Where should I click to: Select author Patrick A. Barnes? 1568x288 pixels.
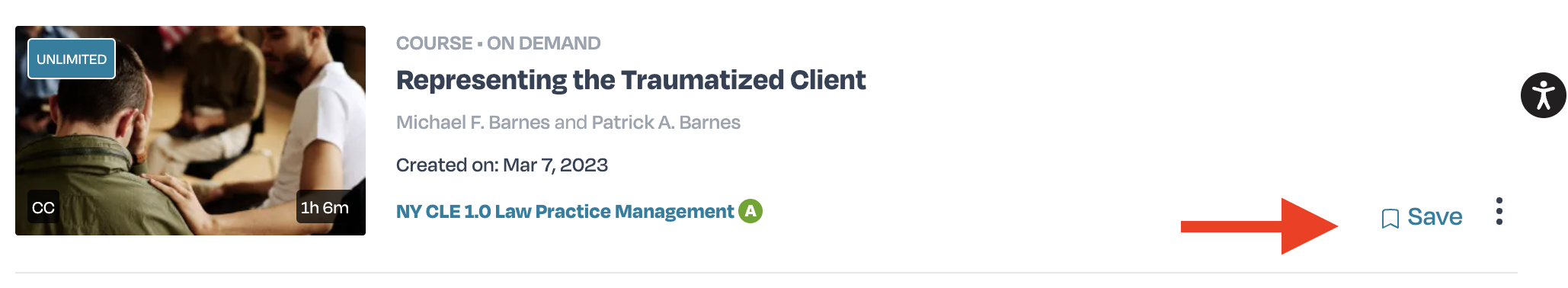pyautogui.click(x=666, y=123)
